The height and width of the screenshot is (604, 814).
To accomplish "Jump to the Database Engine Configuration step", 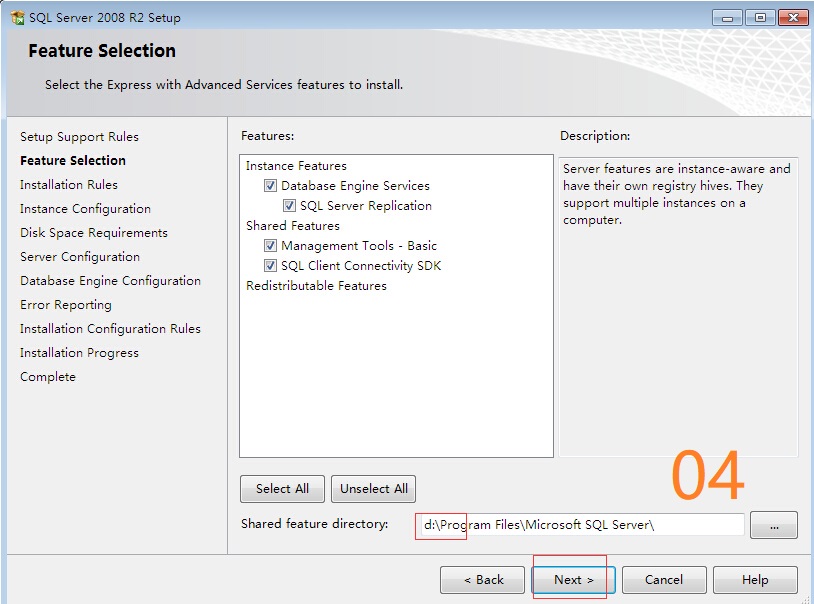I will click(110, 281).
